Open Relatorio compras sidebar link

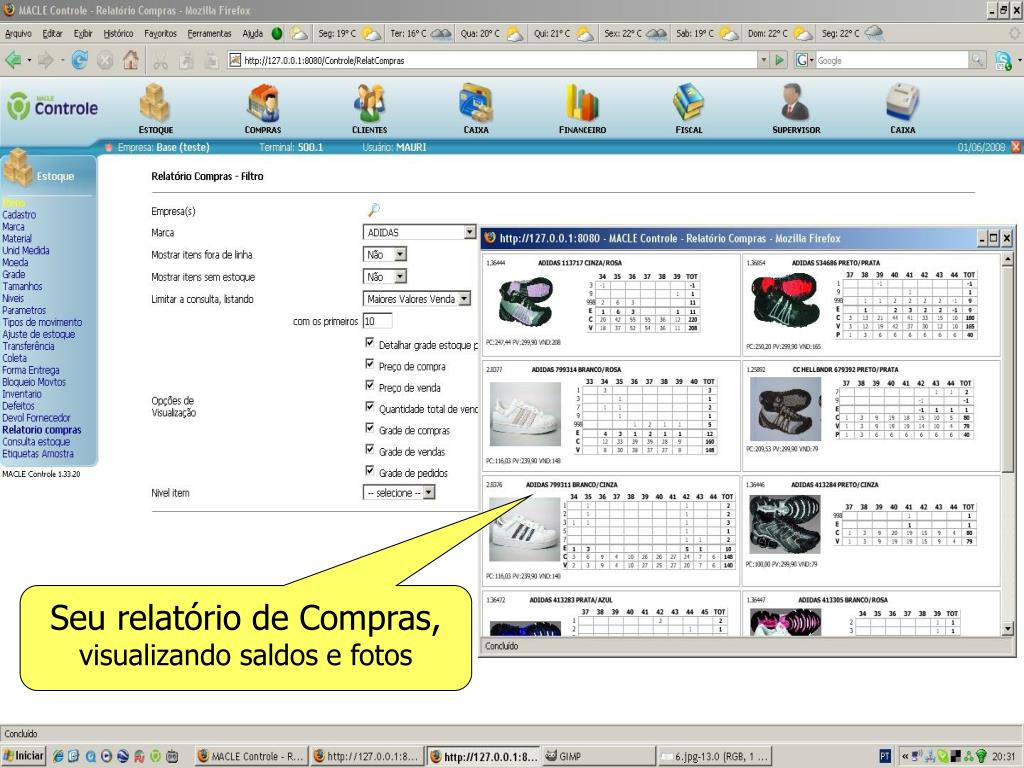pos(42,430)
